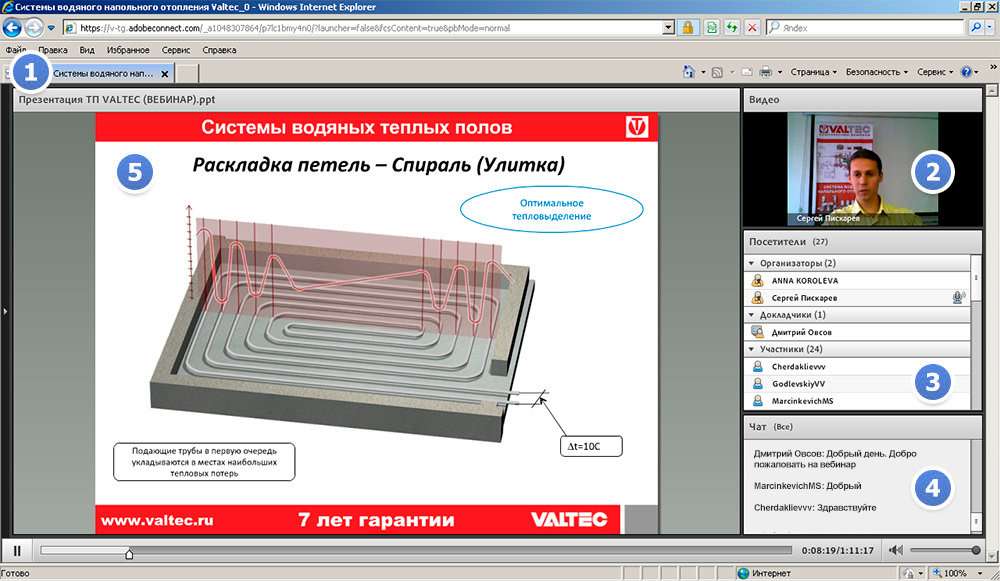
Task: Click the Read mail icon
Action: click(747, 72)
